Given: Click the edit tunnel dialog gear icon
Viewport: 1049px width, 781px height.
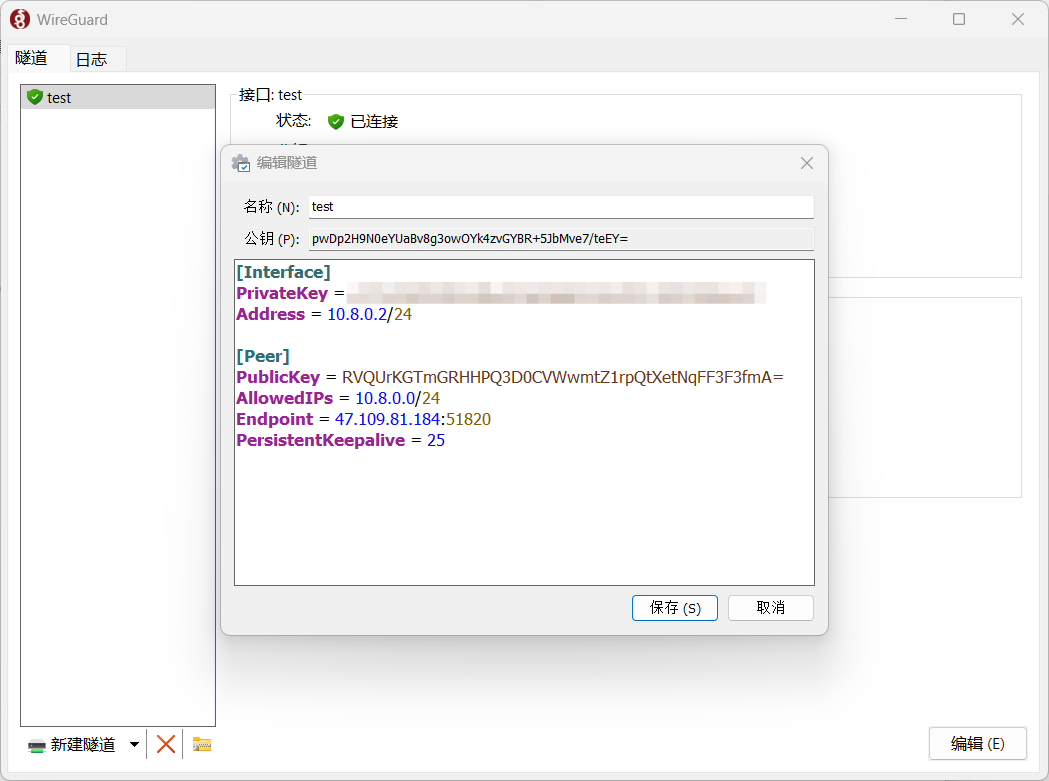Looking at the screenshot, I should pos(241,163).
